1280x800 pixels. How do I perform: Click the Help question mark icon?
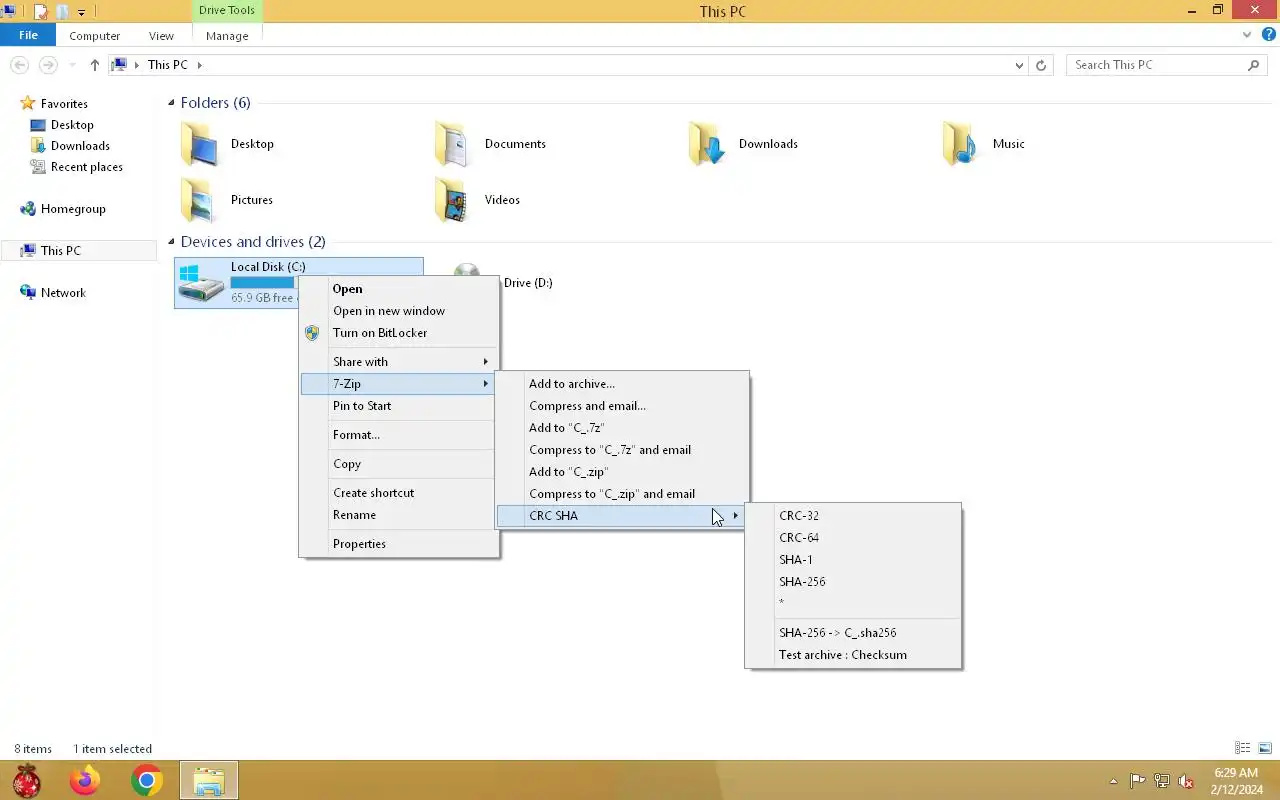1269,35
